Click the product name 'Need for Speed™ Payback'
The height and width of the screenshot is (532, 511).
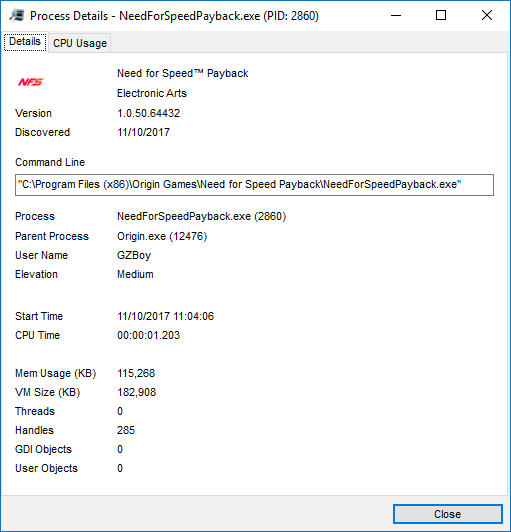(183, 73)
